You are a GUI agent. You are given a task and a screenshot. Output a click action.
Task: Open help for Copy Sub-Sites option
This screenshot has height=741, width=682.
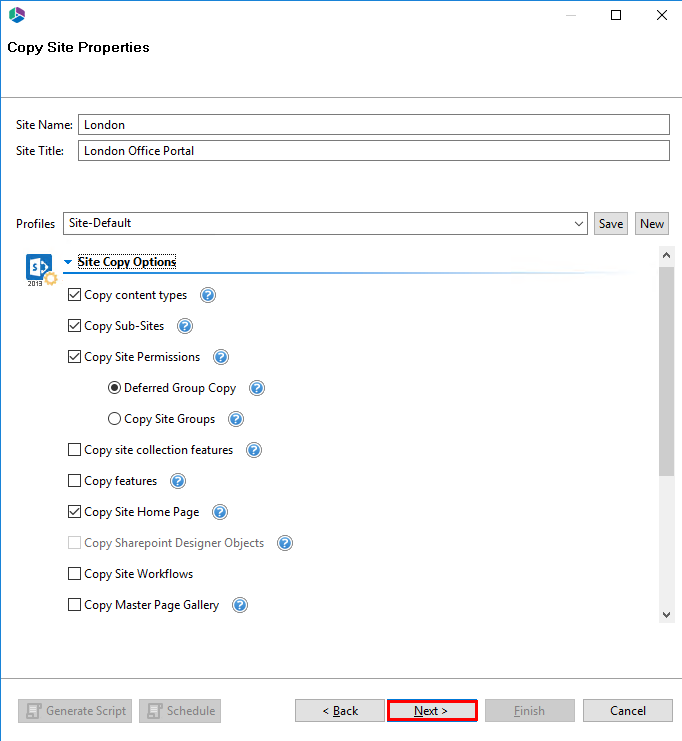(x=184, y=326)
